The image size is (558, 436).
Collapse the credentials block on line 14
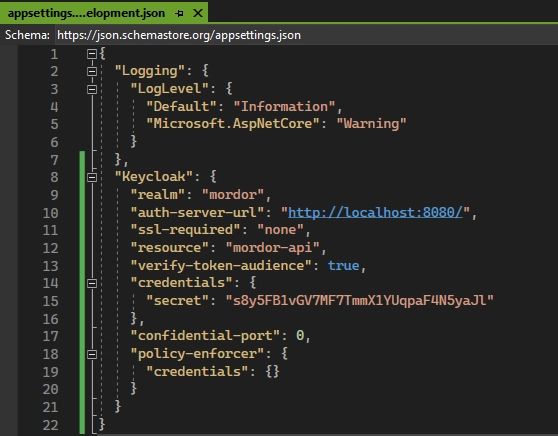(x=92, y=283)
